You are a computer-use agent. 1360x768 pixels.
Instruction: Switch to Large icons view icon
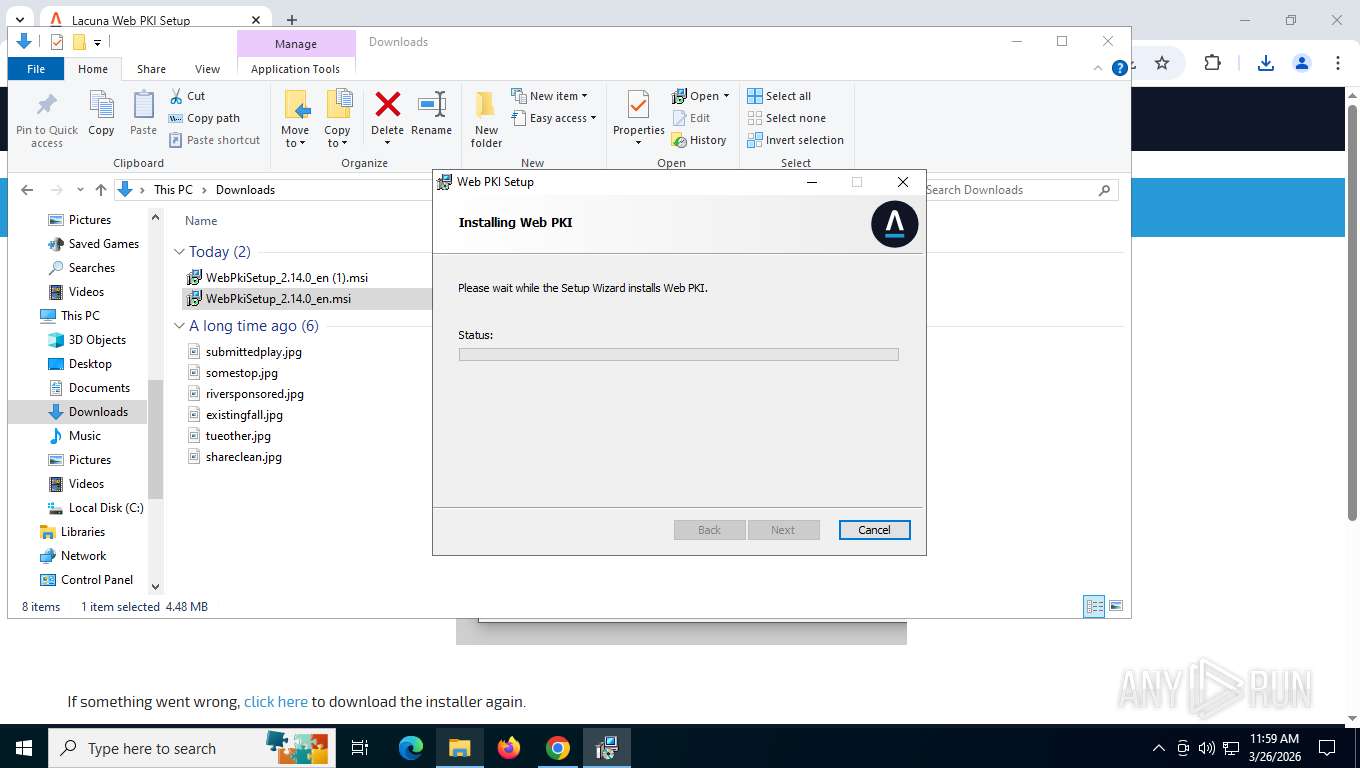tap(1116, 606)
